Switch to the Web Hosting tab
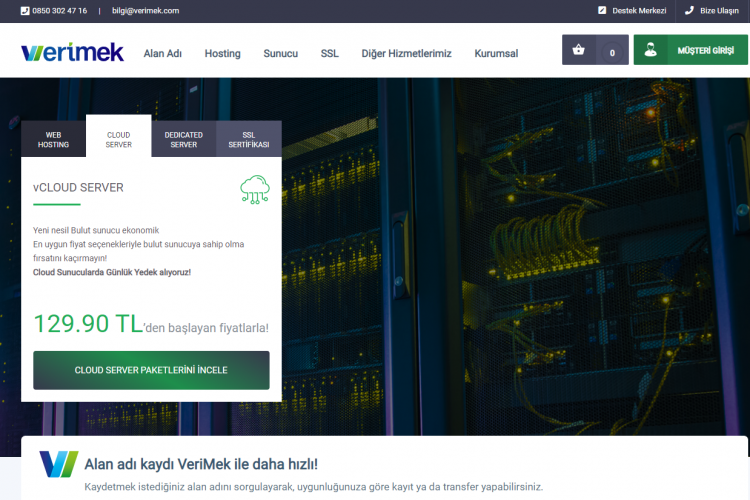 point(54,139)
